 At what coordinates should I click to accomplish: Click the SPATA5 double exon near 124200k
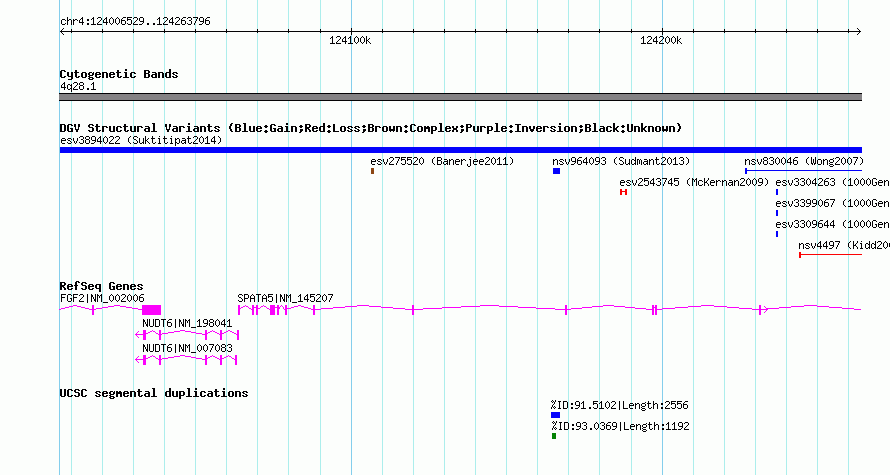(x=654, y=310)
